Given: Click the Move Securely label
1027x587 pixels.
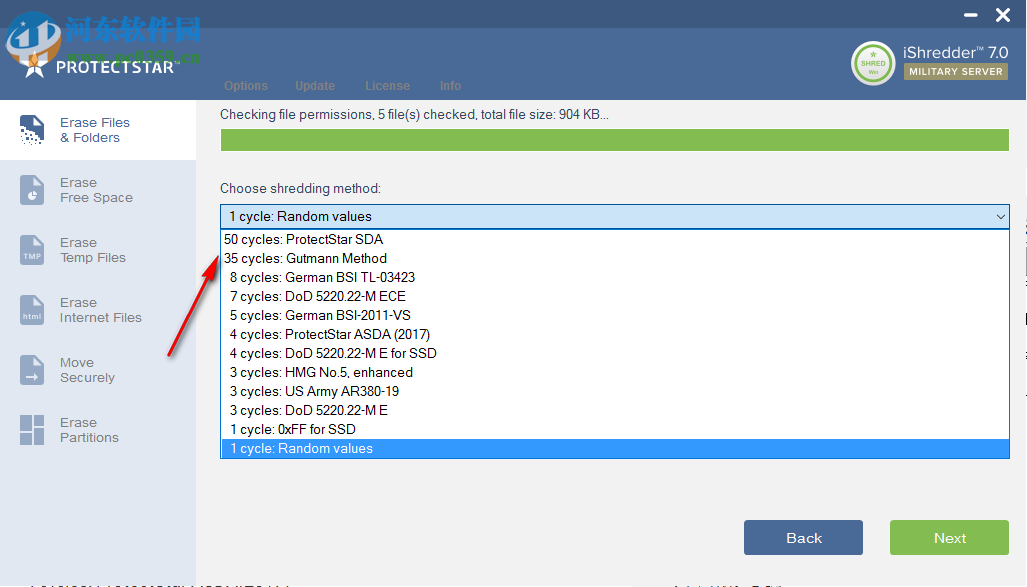Looking at the screenshot, I should click(87, 370).
